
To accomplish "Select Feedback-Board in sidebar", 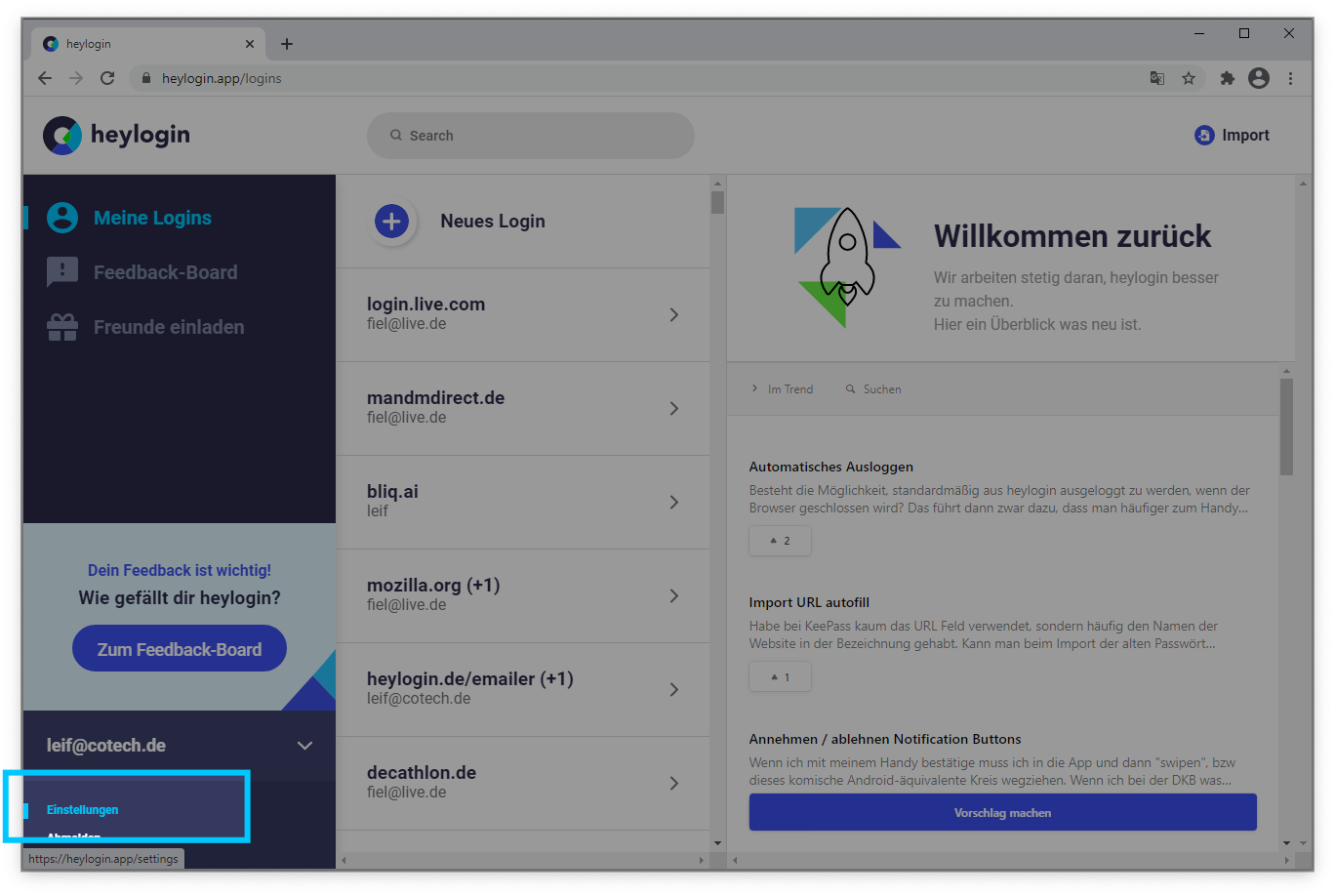I will (165, 272).
